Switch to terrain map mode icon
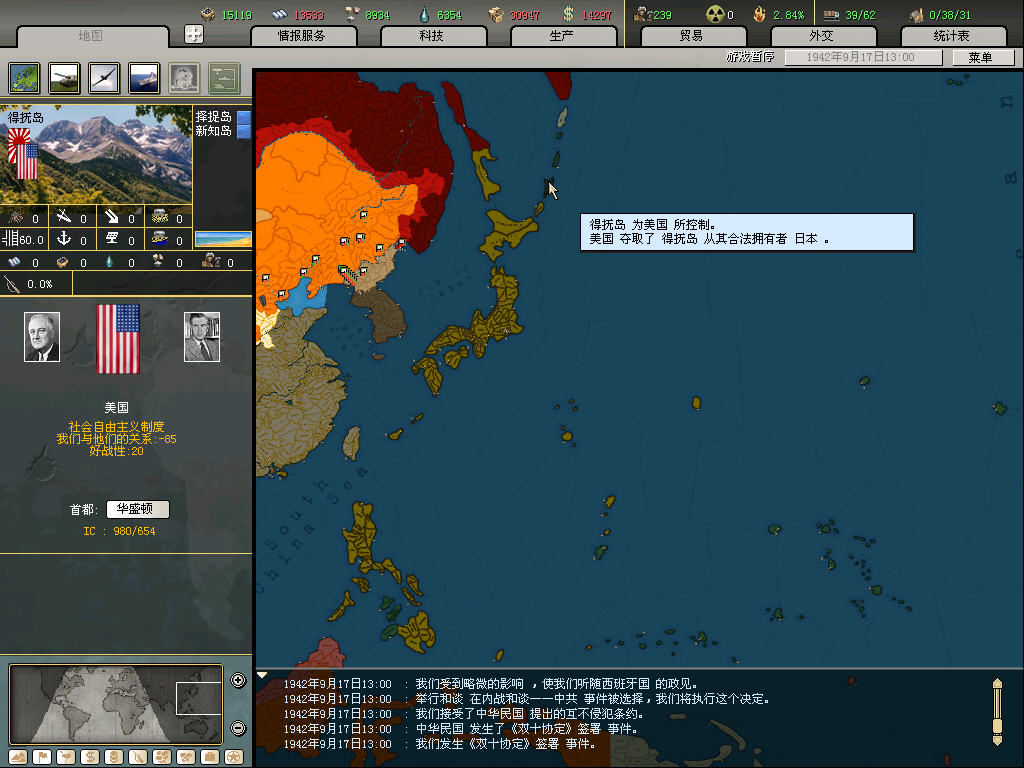 (x=19, y=756)
